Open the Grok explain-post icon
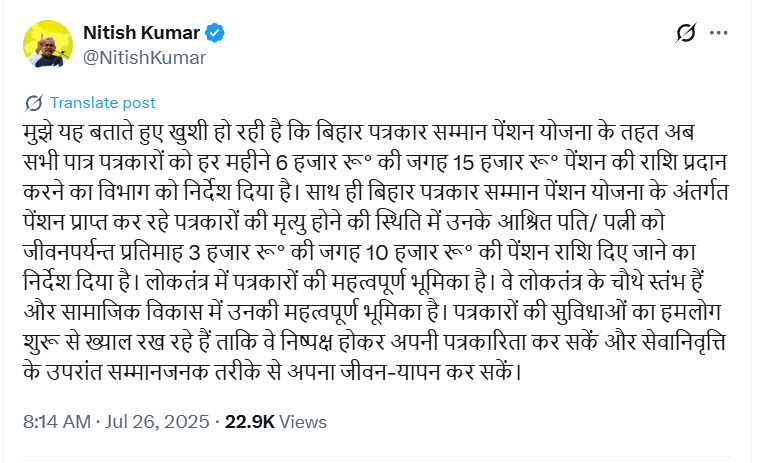The height and width of the screenshot is (463, 758). click(x=686, y=34)
